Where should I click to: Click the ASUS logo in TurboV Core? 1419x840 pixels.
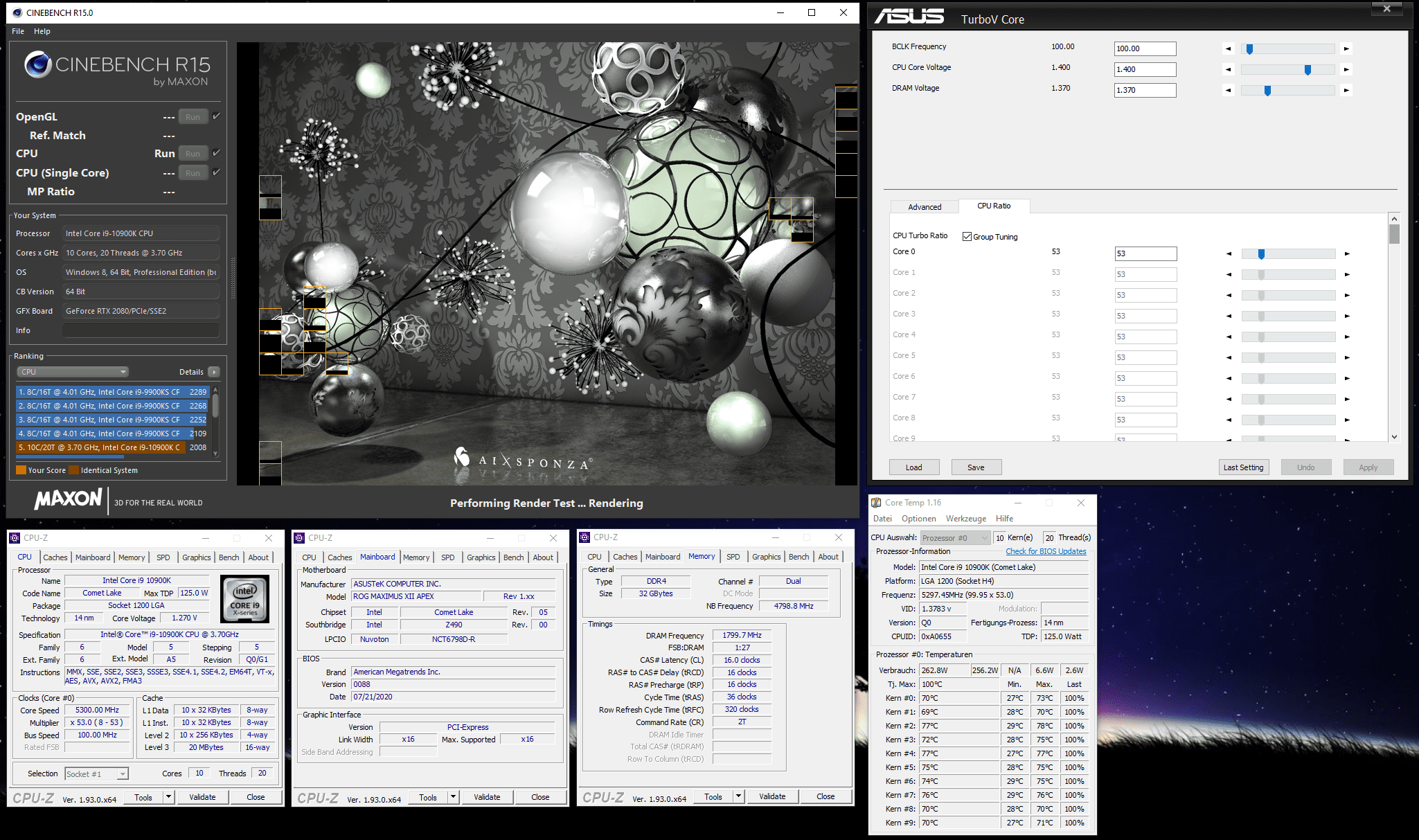click(x=909, y=16)
